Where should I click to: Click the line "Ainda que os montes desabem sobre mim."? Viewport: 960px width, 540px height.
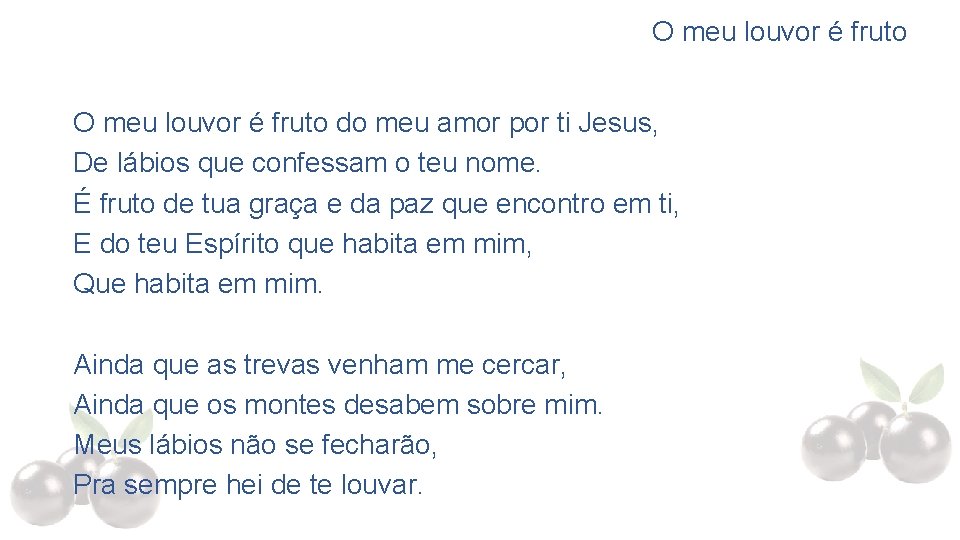pos(338,405)
